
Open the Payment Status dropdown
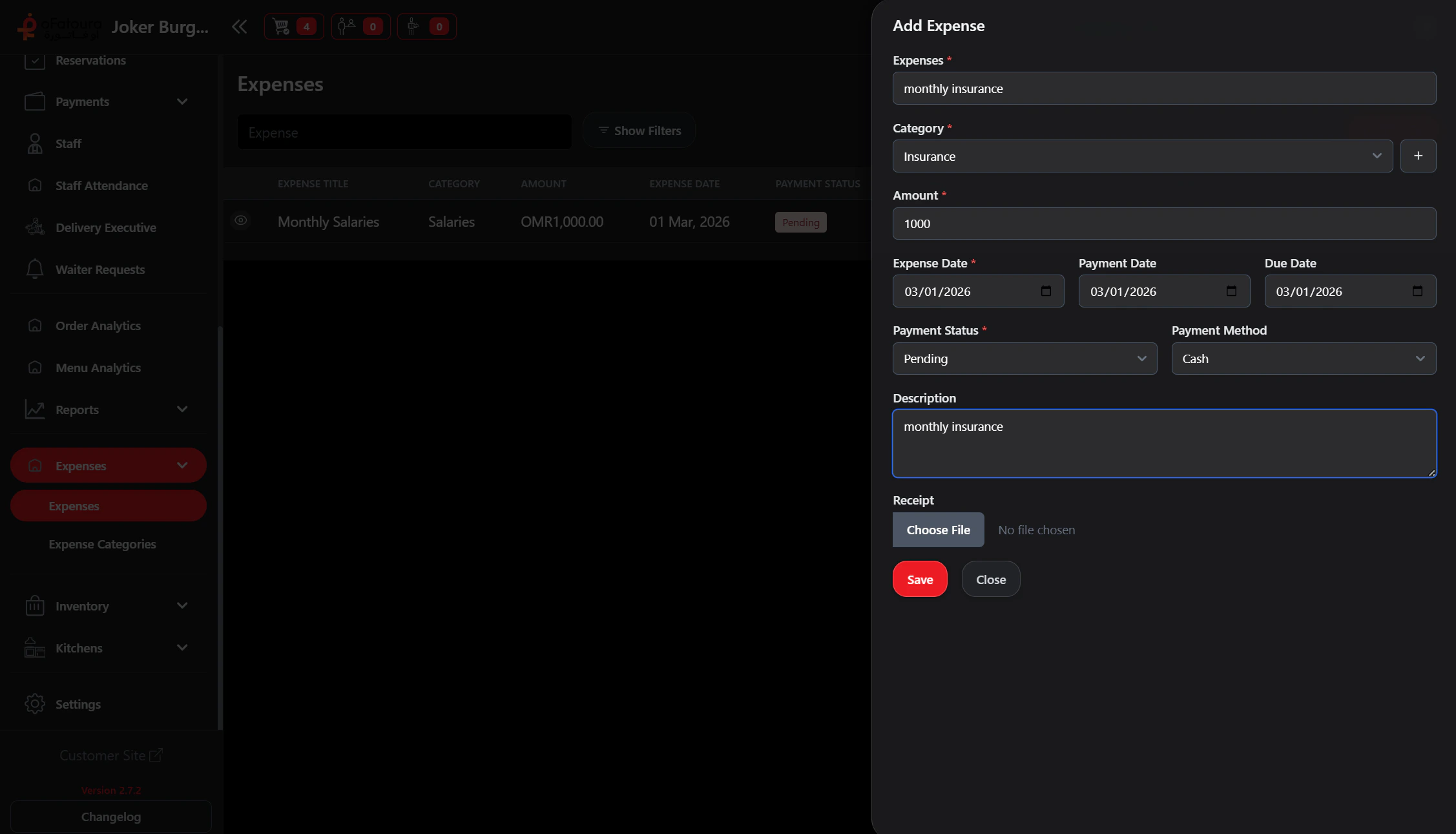click(1024, 359)
